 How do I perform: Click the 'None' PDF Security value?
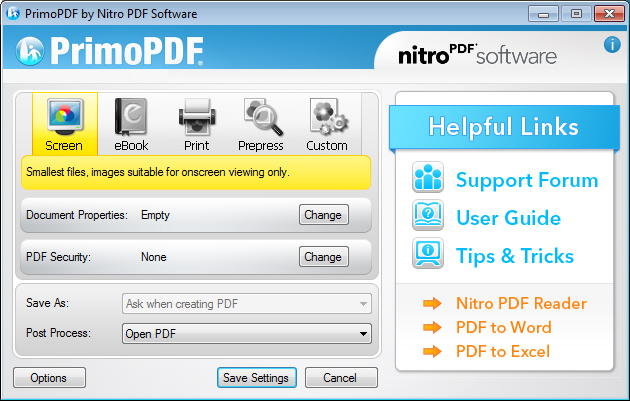153,257
